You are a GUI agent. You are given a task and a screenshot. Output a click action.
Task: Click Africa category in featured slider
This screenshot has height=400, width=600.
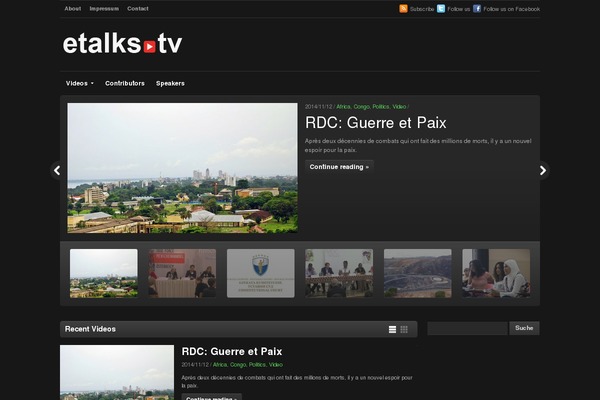343,107
